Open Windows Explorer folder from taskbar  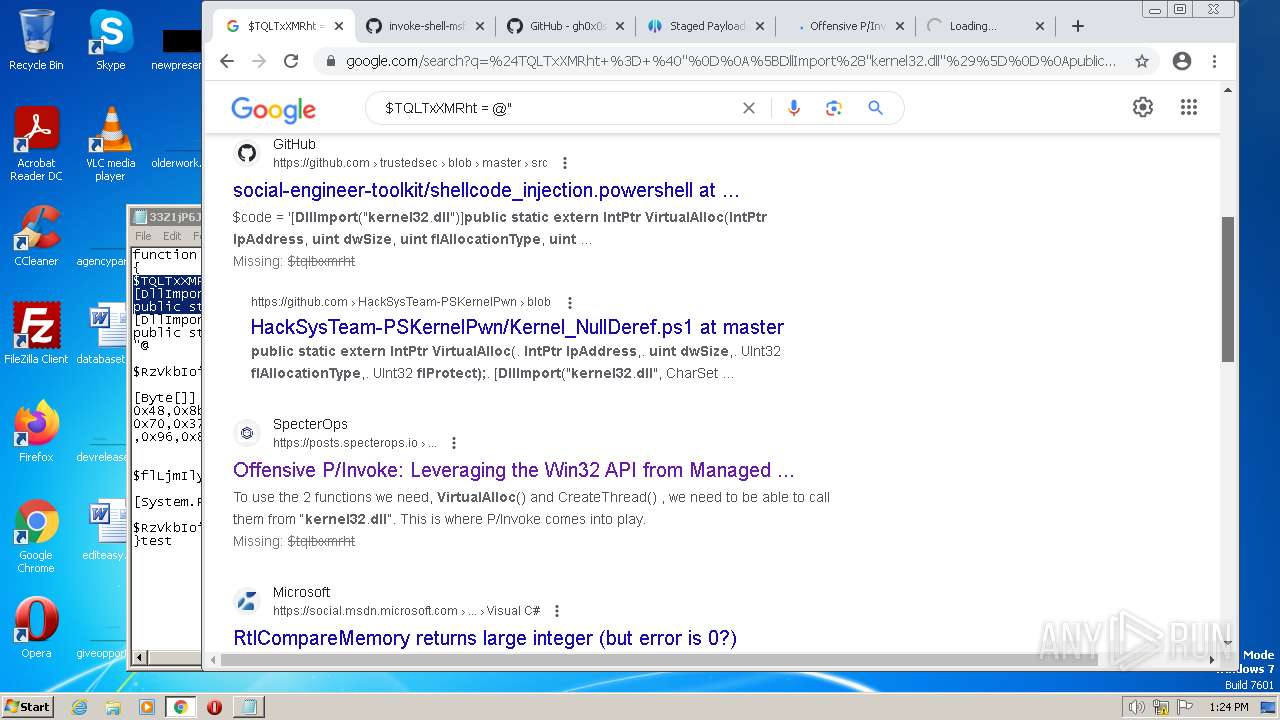tap(113, 707)
